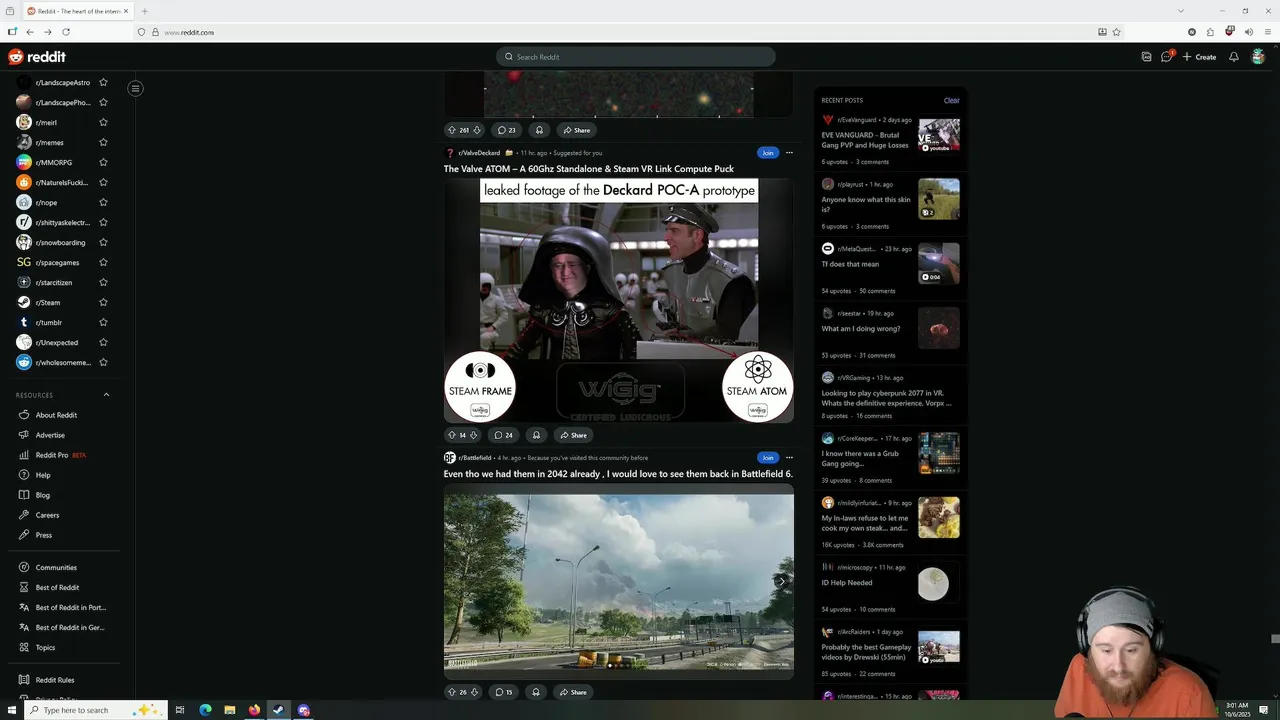Favorite r/Steam with its star

(x=103, y=303)
